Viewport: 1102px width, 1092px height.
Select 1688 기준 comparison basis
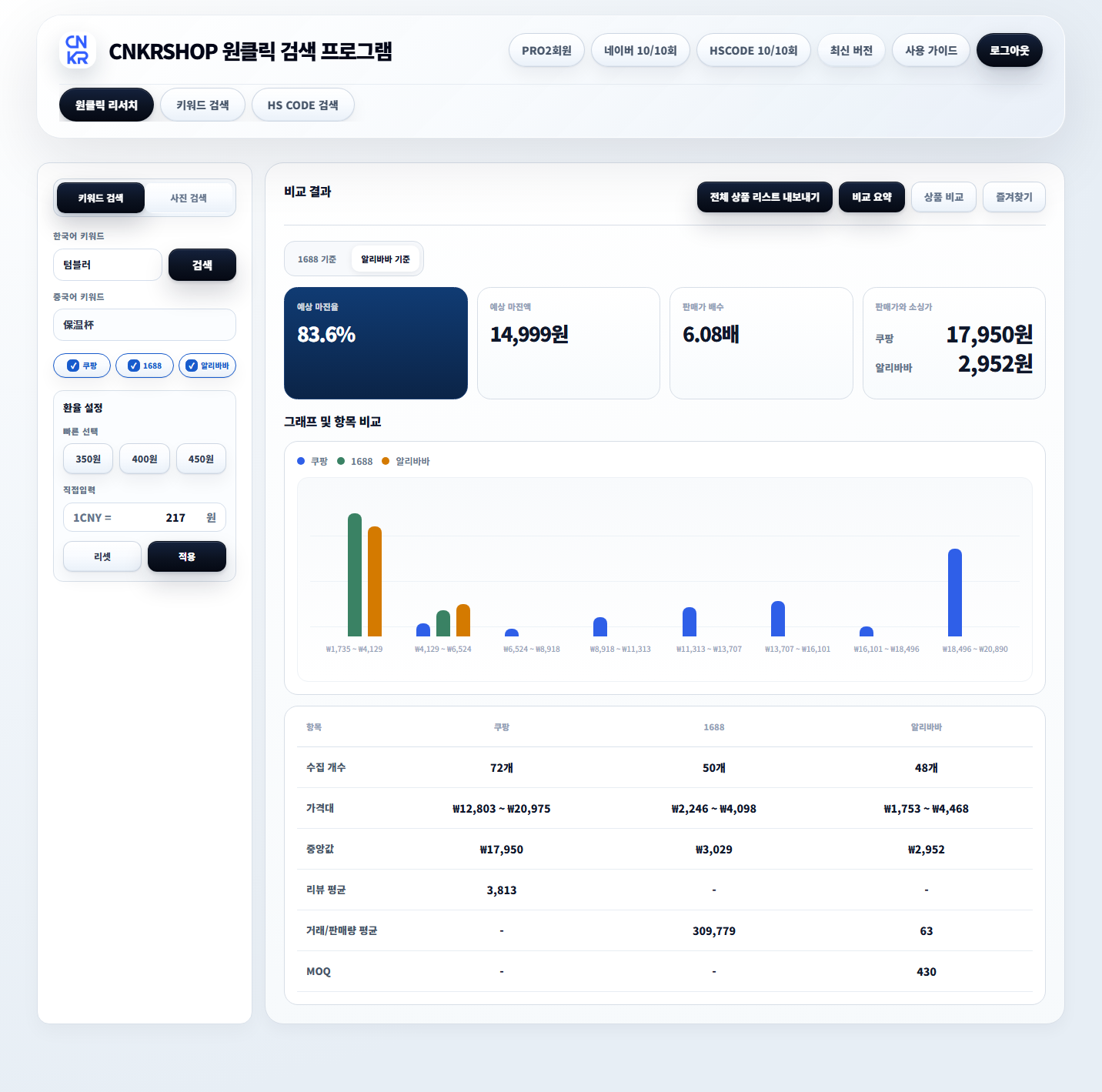(x=317, y=259)
